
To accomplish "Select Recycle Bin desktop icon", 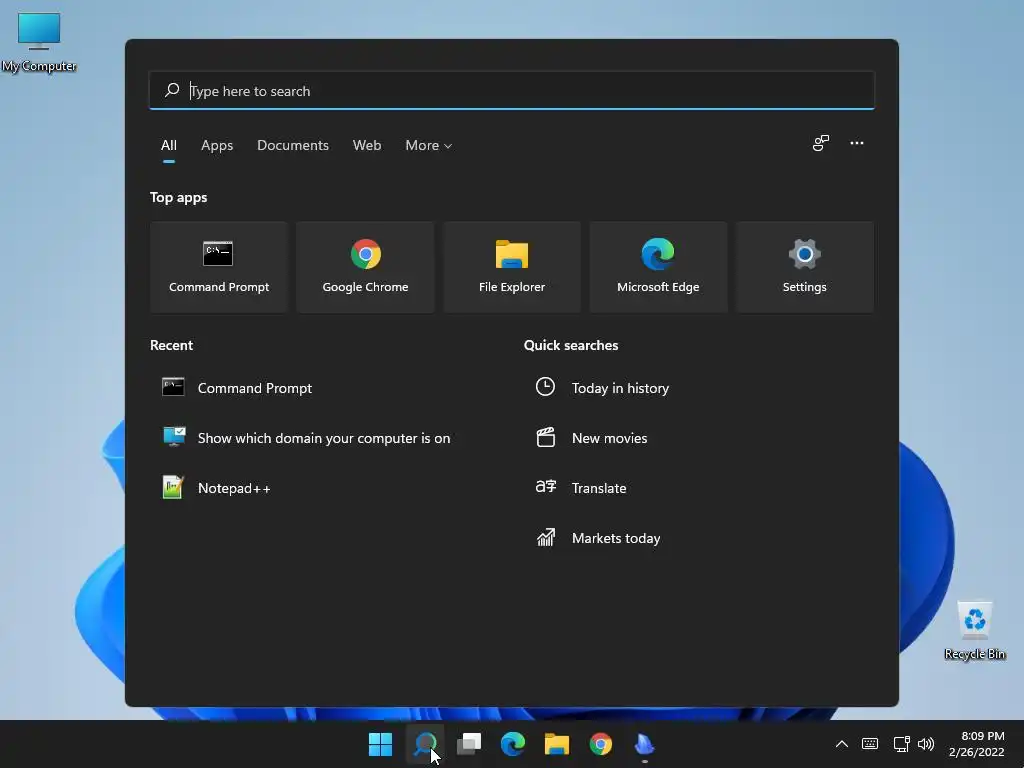I will [x=974, y=630].
